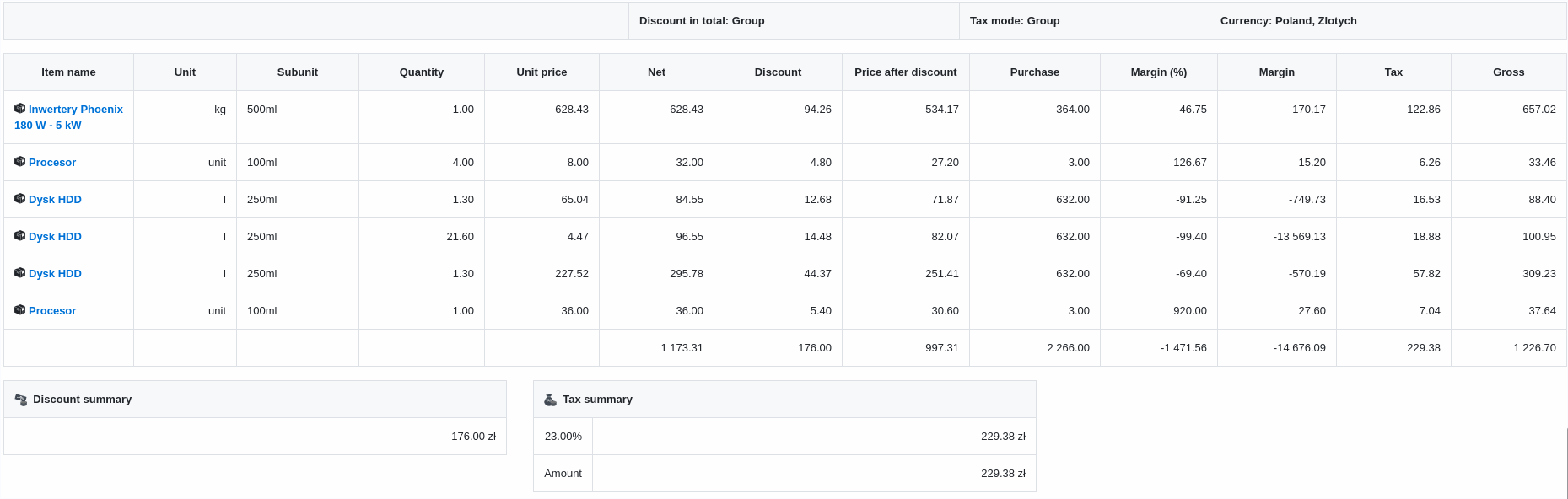This screenshot has height=499, width=1568.
Task: Select the gross total 1 226.70
Action: (x=1535, y=348)
